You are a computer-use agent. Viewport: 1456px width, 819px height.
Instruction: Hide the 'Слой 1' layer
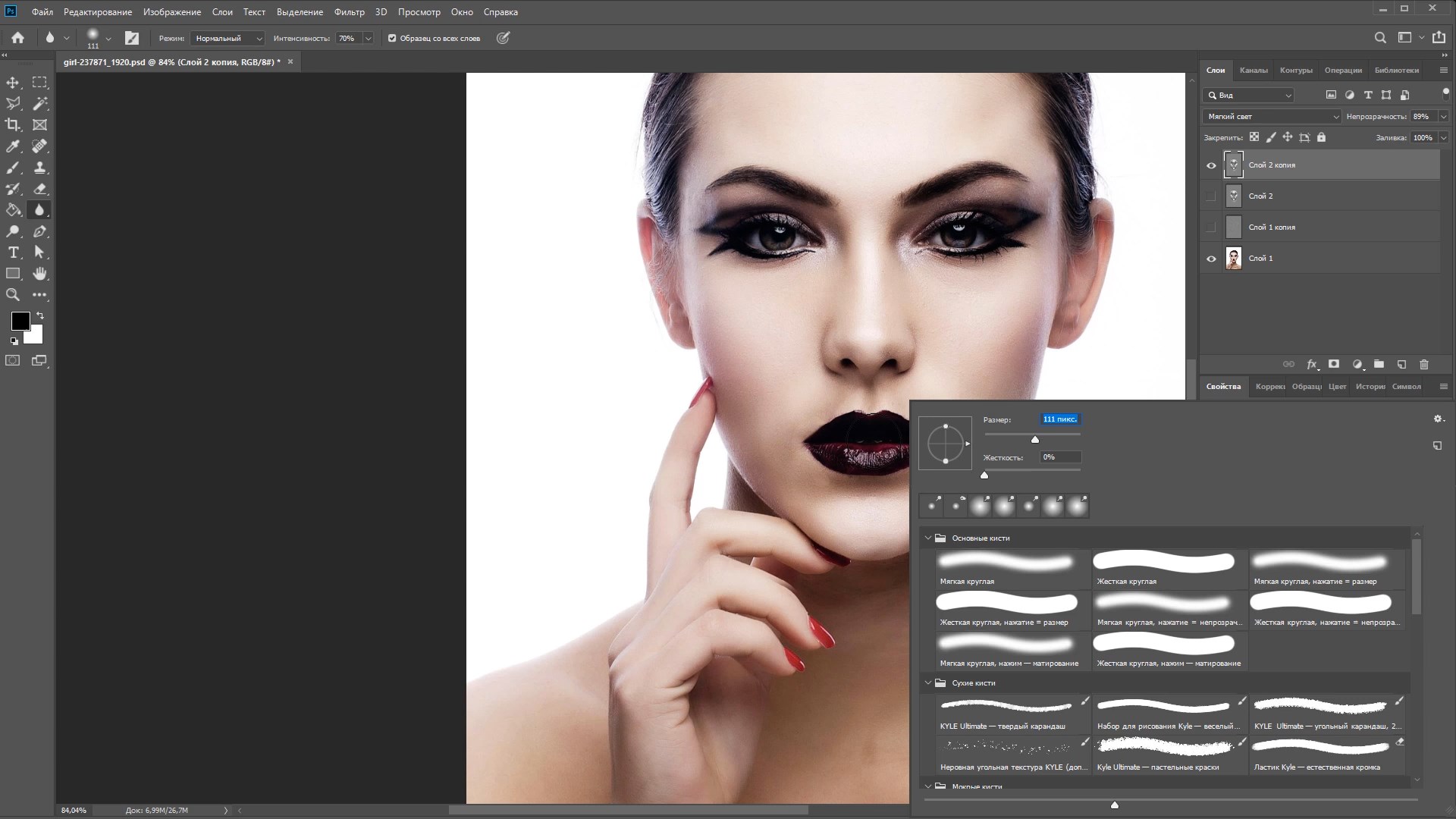click(1211, 259)
